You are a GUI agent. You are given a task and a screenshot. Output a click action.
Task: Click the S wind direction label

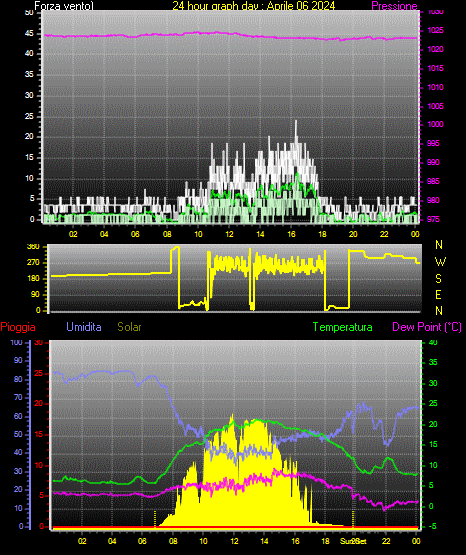(x=438, y=279)
